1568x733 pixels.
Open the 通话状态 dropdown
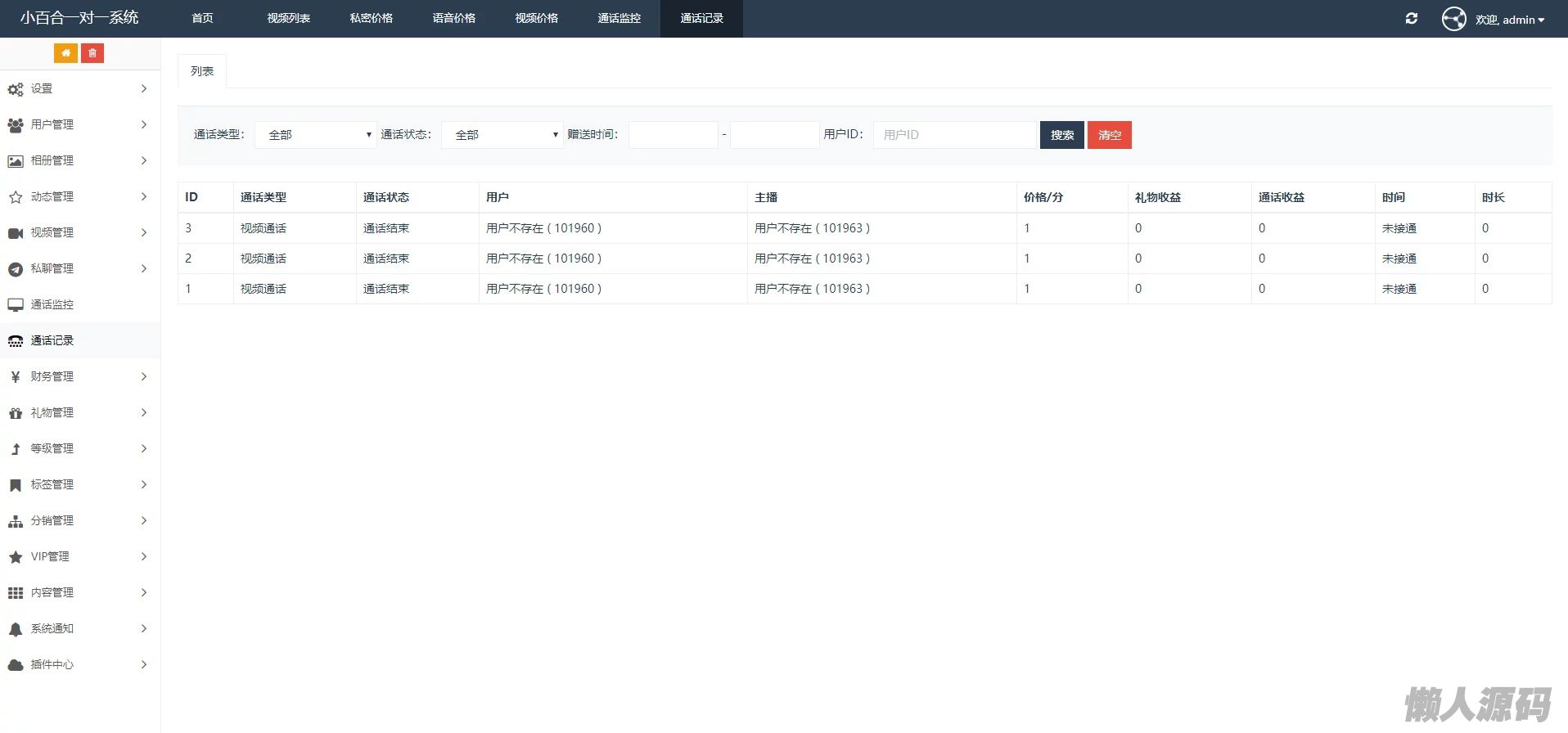[x=502, y=135]
